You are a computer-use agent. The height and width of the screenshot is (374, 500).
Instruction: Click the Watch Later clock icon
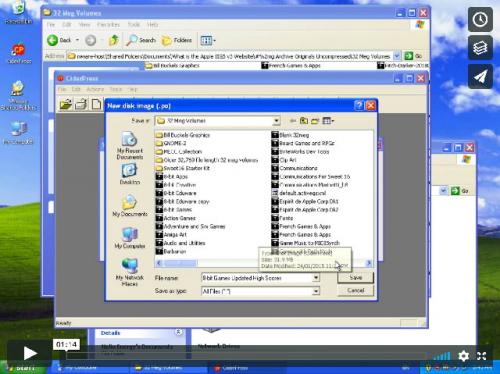[x=480, y=19]
